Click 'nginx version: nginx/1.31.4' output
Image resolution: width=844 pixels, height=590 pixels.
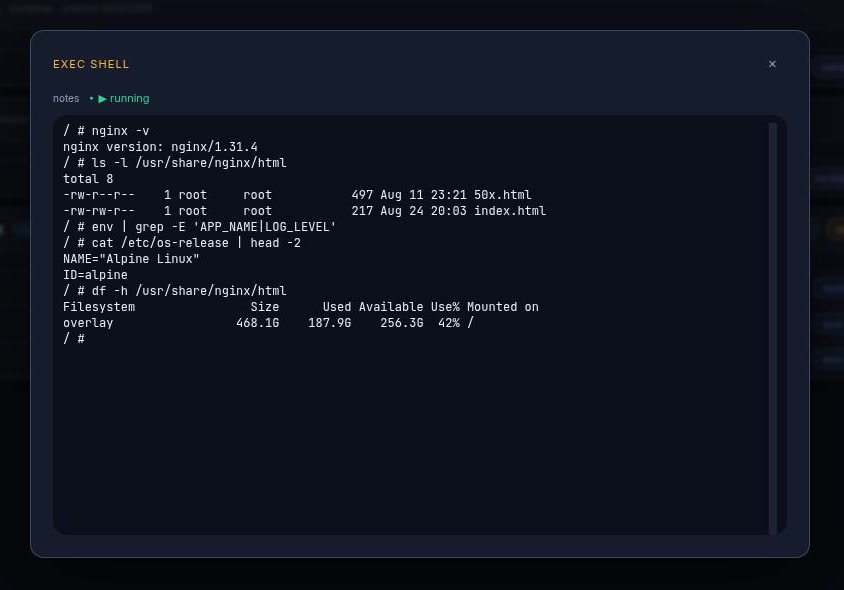[160, 147]
